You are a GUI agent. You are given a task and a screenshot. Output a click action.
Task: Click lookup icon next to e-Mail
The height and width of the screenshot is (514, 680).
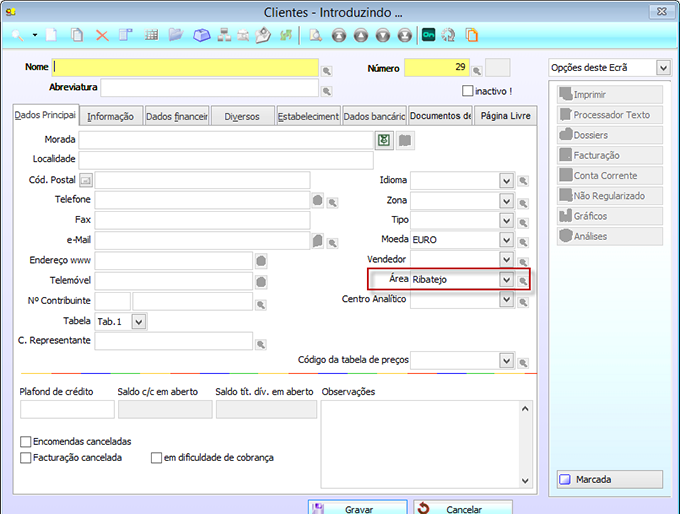(333, 243)
